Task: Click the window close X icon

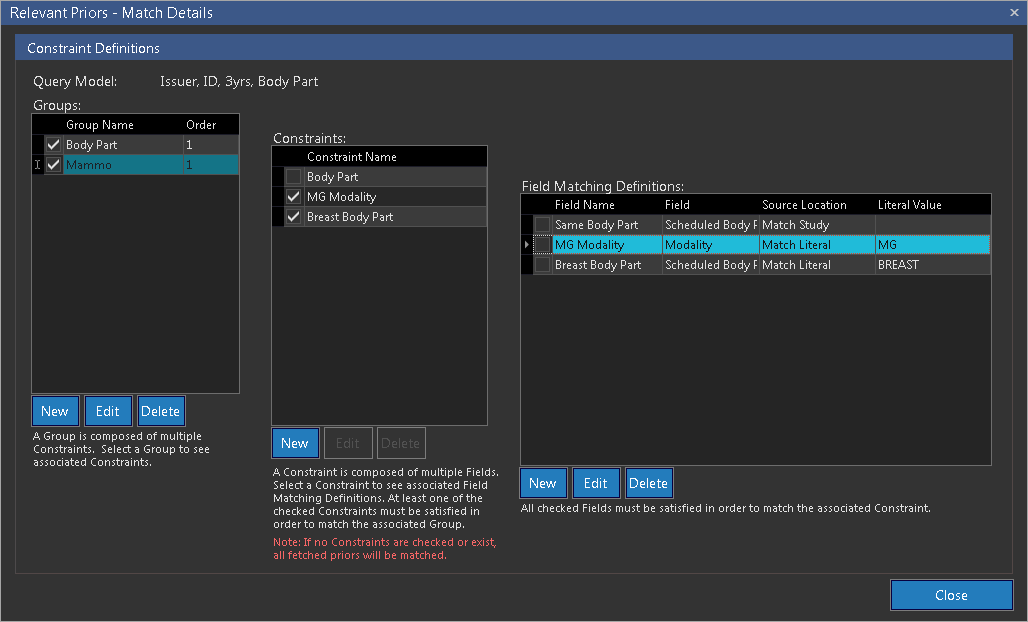Action: pos(1014,13)
